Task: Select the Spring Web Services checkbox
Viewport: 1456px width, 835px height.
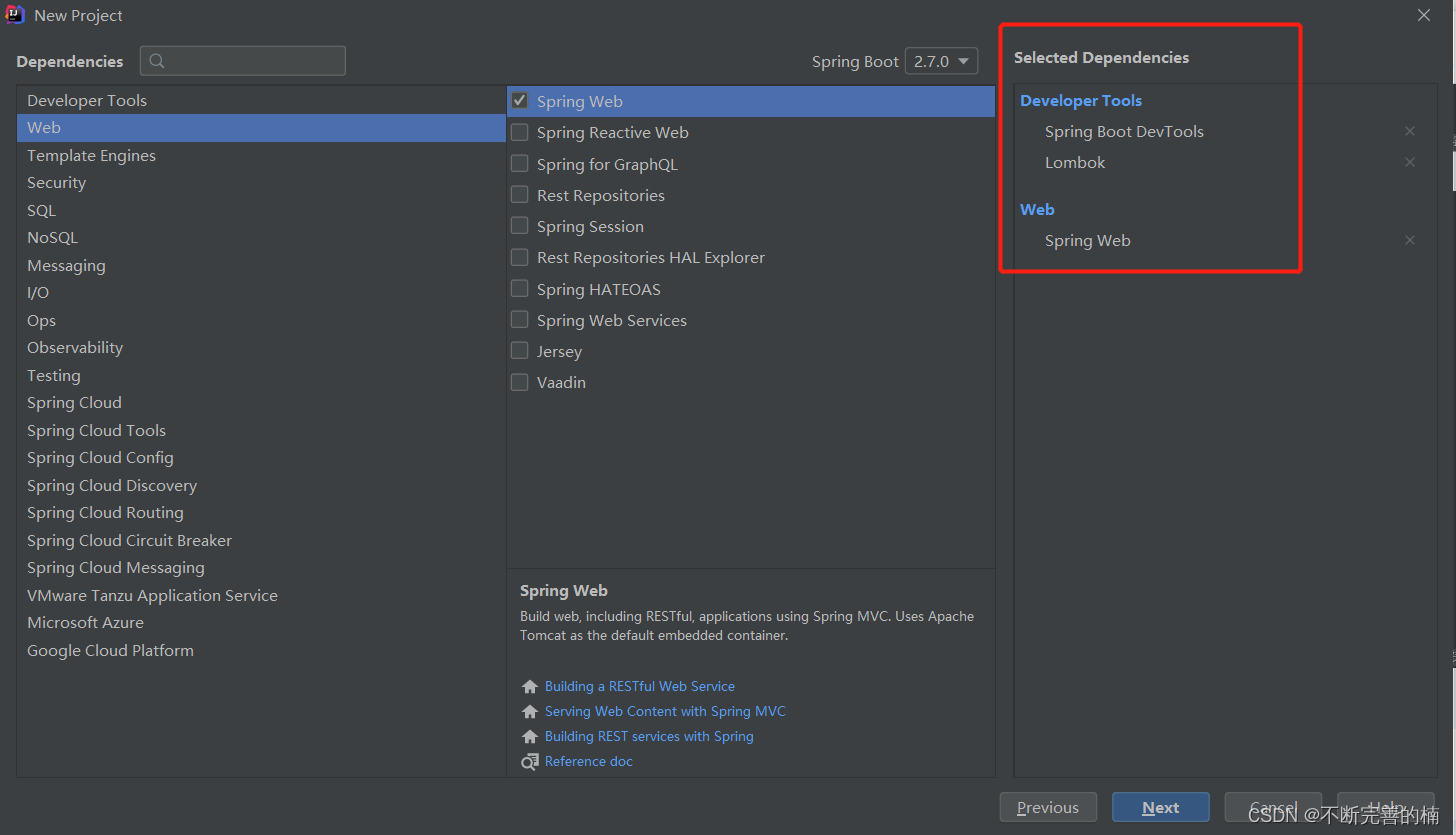Action: pos(520,319)
